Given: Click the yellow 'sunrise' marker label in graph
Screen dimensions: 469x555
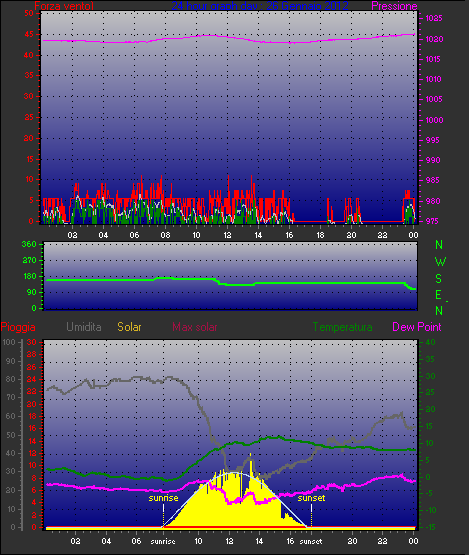Looking at the screenshot, I should [x=163, y=498].
